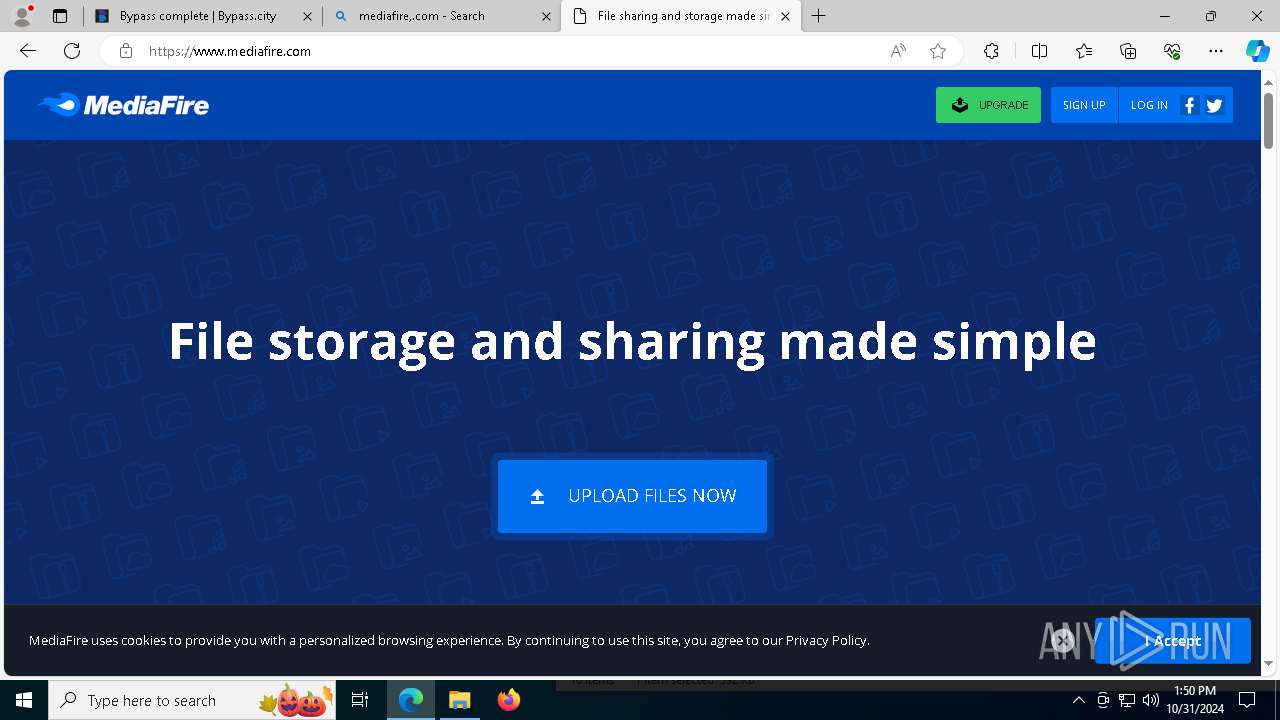
Task: Toggle Split screen icon
Action: (x=1039, y=51)
